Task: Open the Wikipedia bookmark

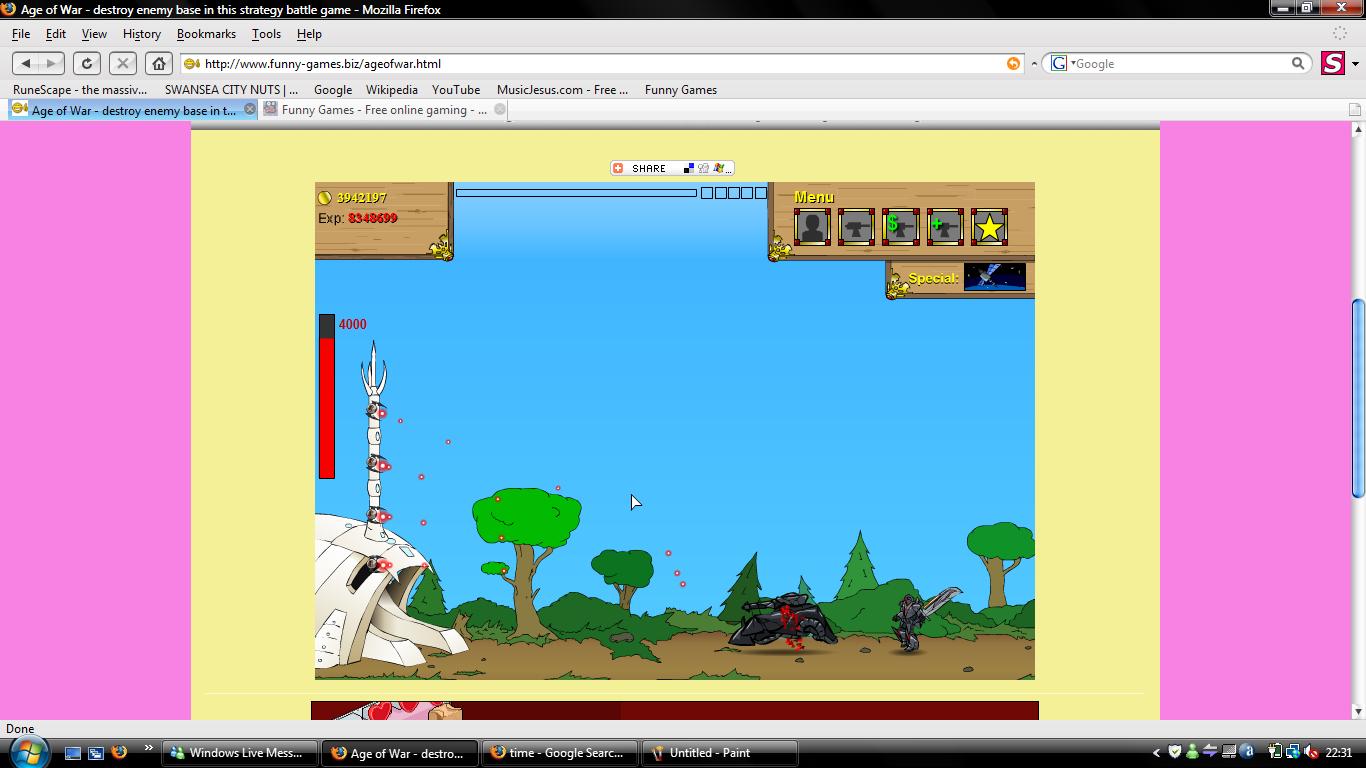Action: pos(391,89)
